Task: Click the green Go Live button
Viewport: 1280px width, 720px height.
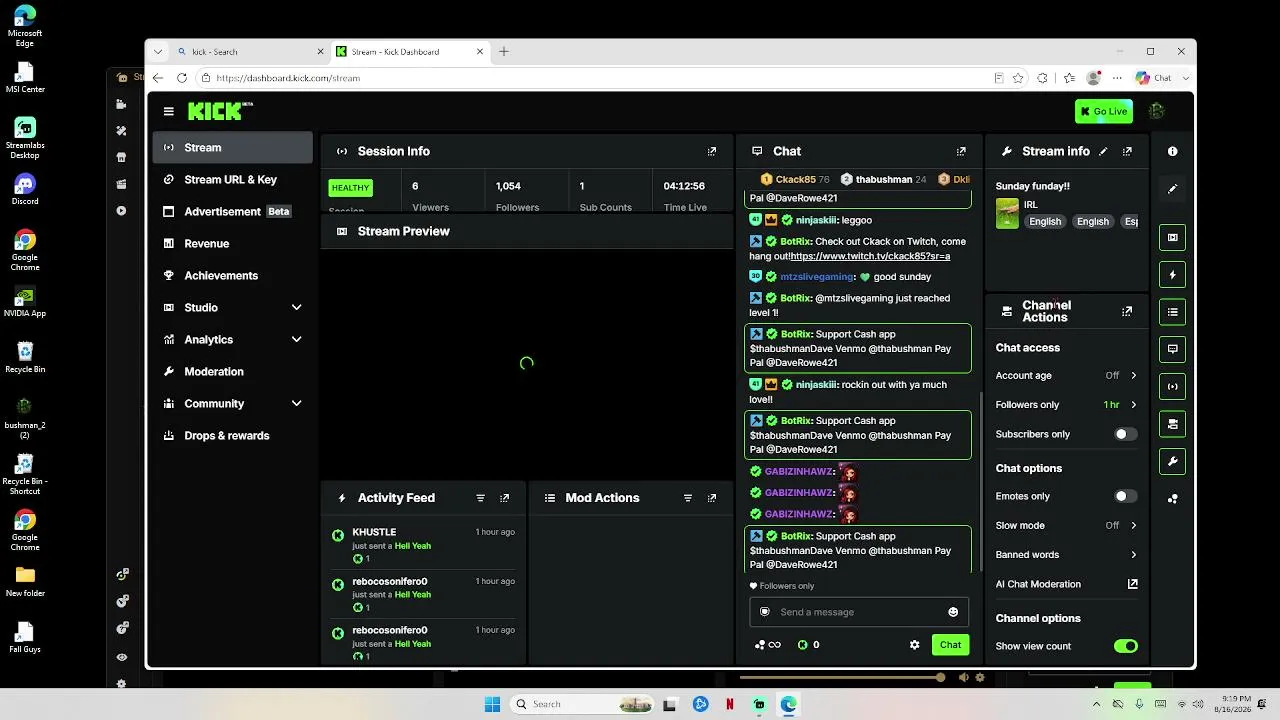Action: click(x=1104, y=111)
